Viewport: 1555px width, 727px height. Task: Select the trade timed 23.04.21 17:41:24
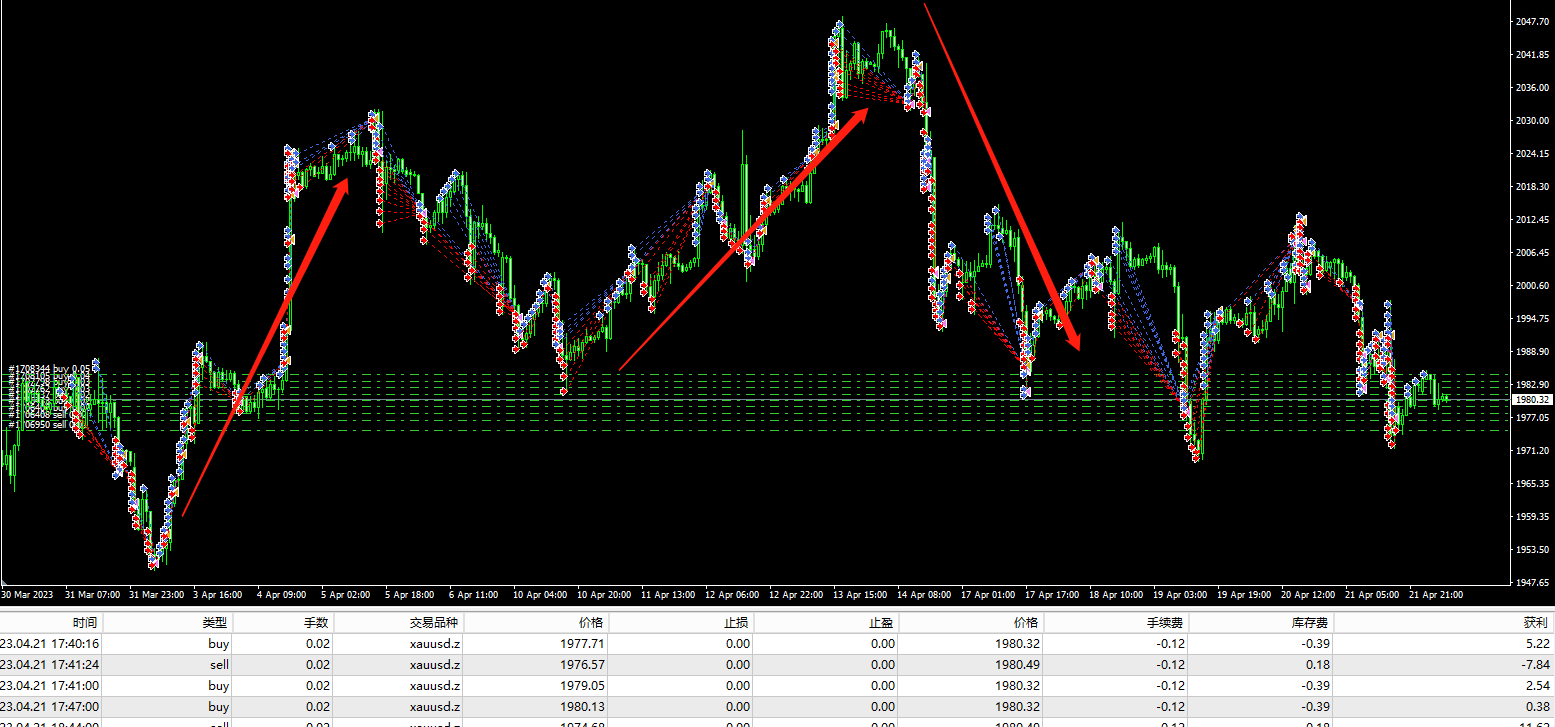click(x=777, y=664)
